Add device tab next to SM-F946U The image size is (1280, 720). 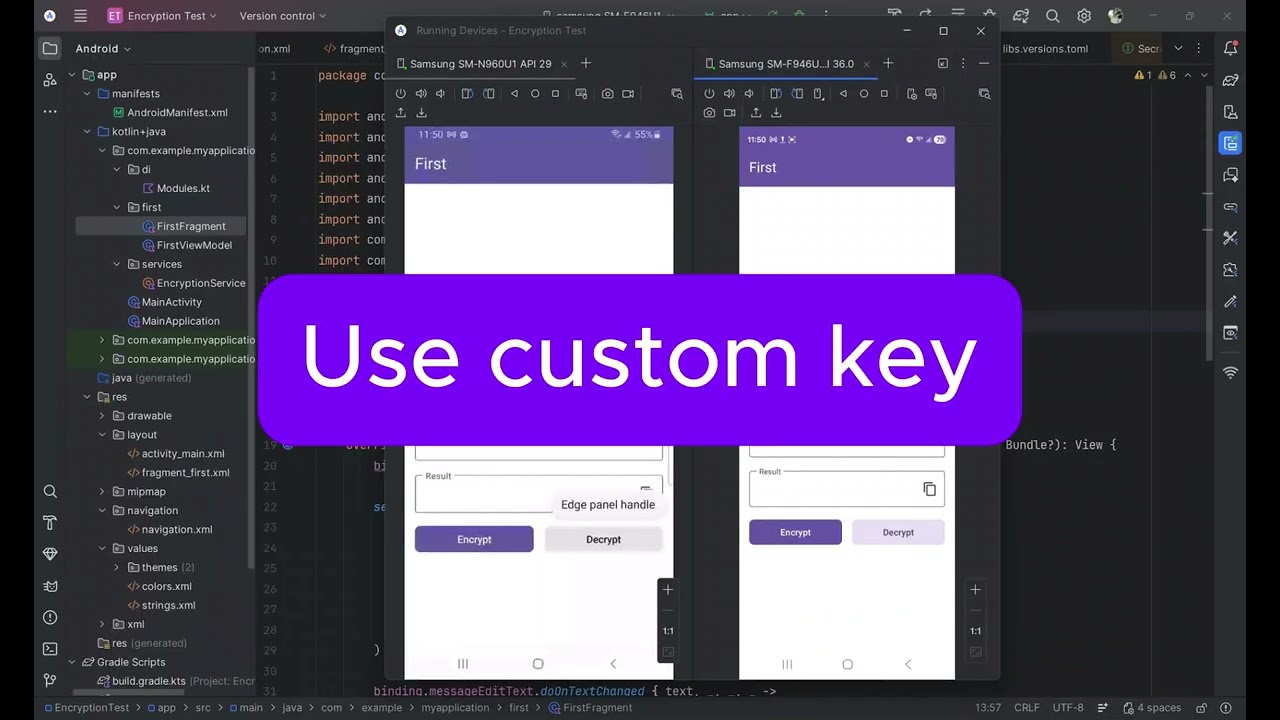887,63
